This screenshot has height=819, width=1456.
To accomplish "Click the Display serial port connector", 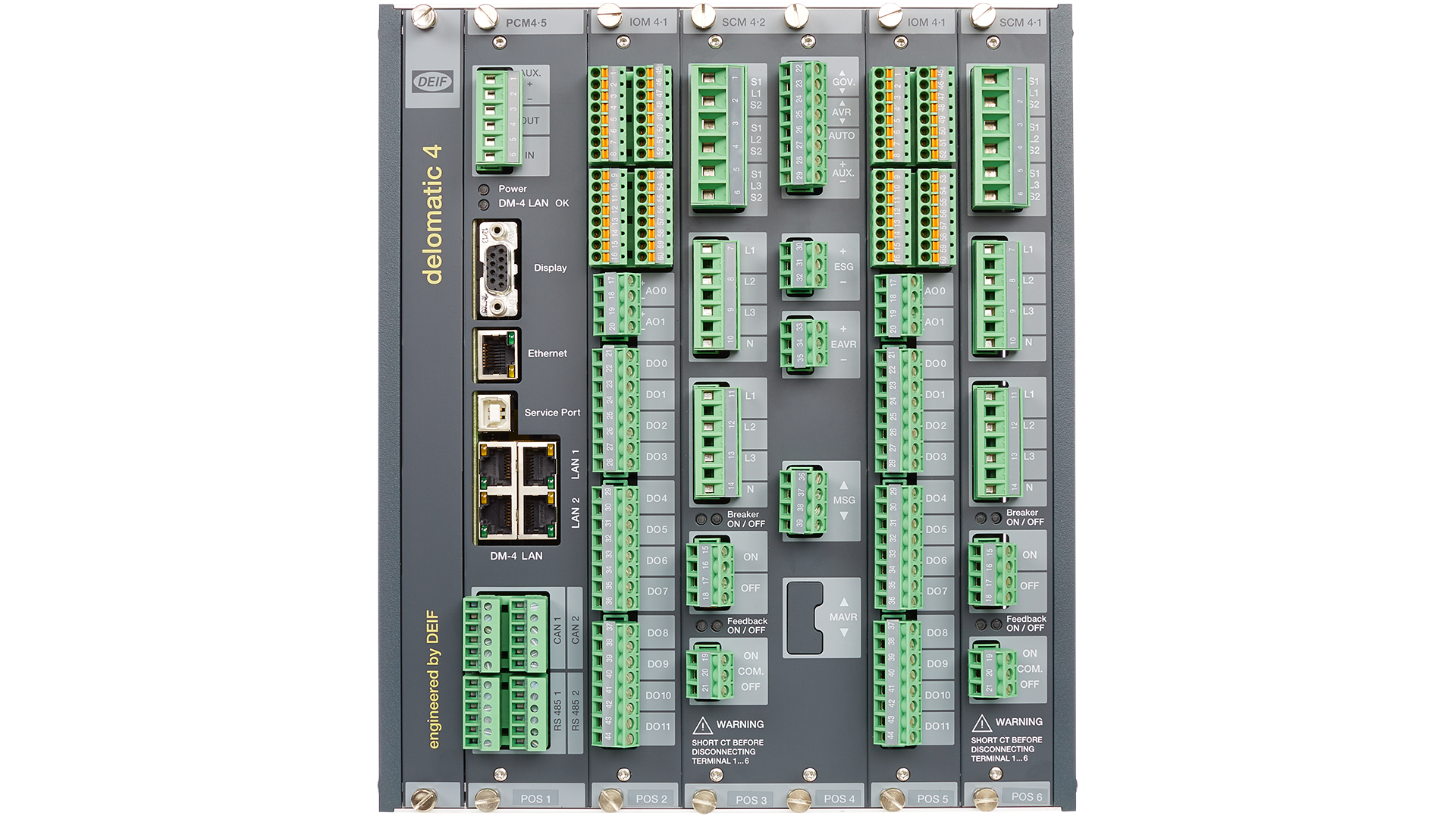I will click(x=497, y=268).
